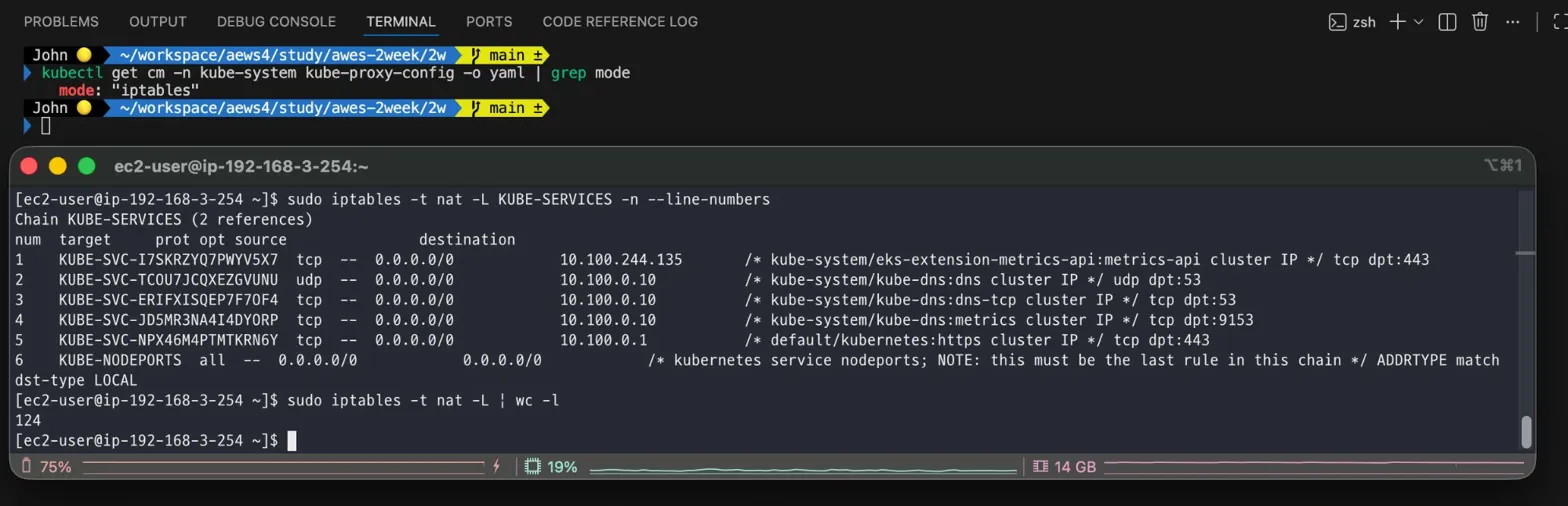
Task: Click the battery icon in terminal status bar
Action: [27, 466]
